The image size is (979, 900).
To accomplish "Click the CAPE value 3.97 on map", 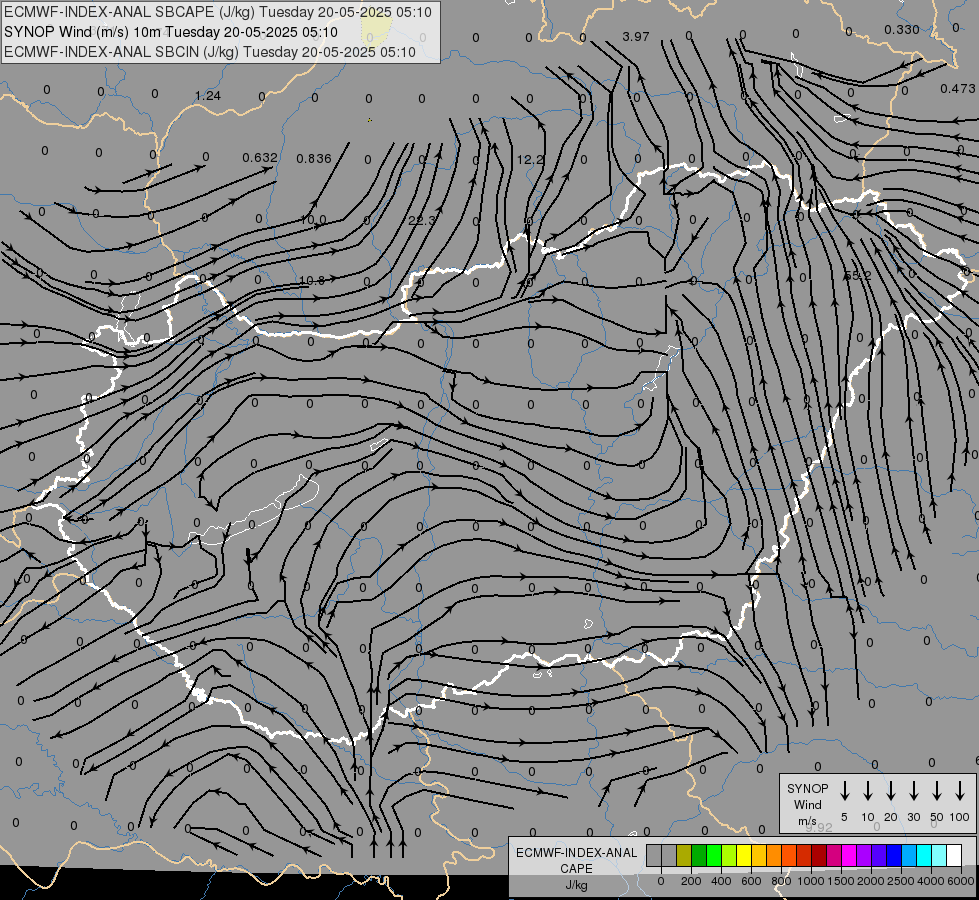I will (x=636, y=37).
